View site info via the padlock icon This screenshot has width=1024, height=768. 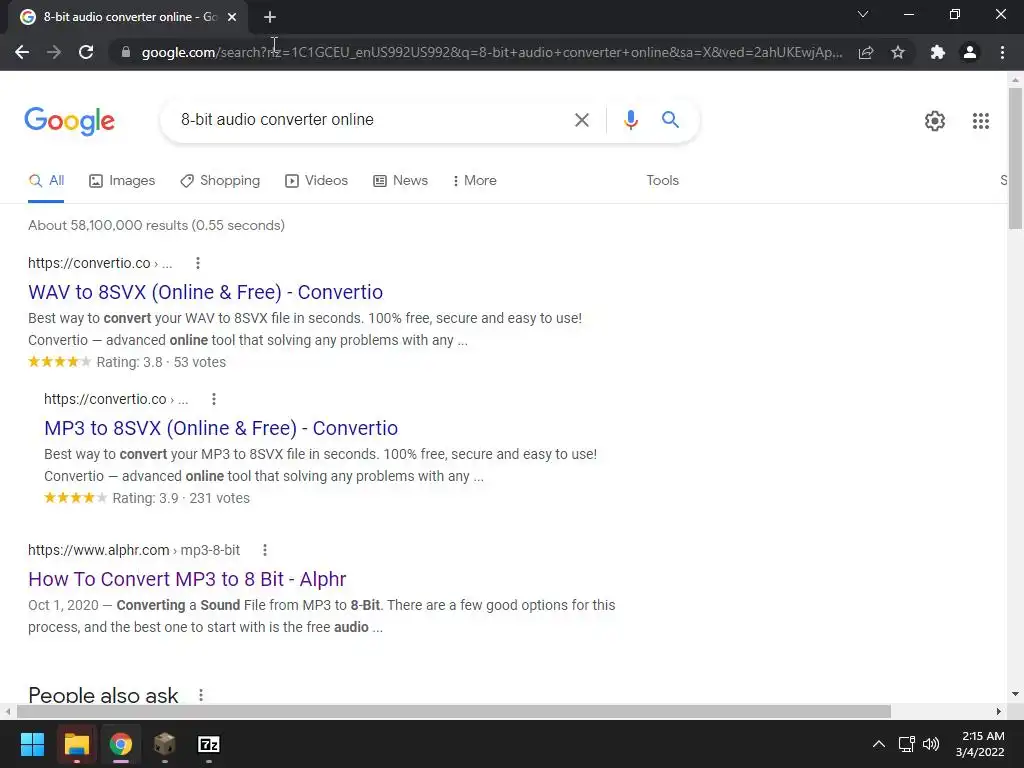126,52
